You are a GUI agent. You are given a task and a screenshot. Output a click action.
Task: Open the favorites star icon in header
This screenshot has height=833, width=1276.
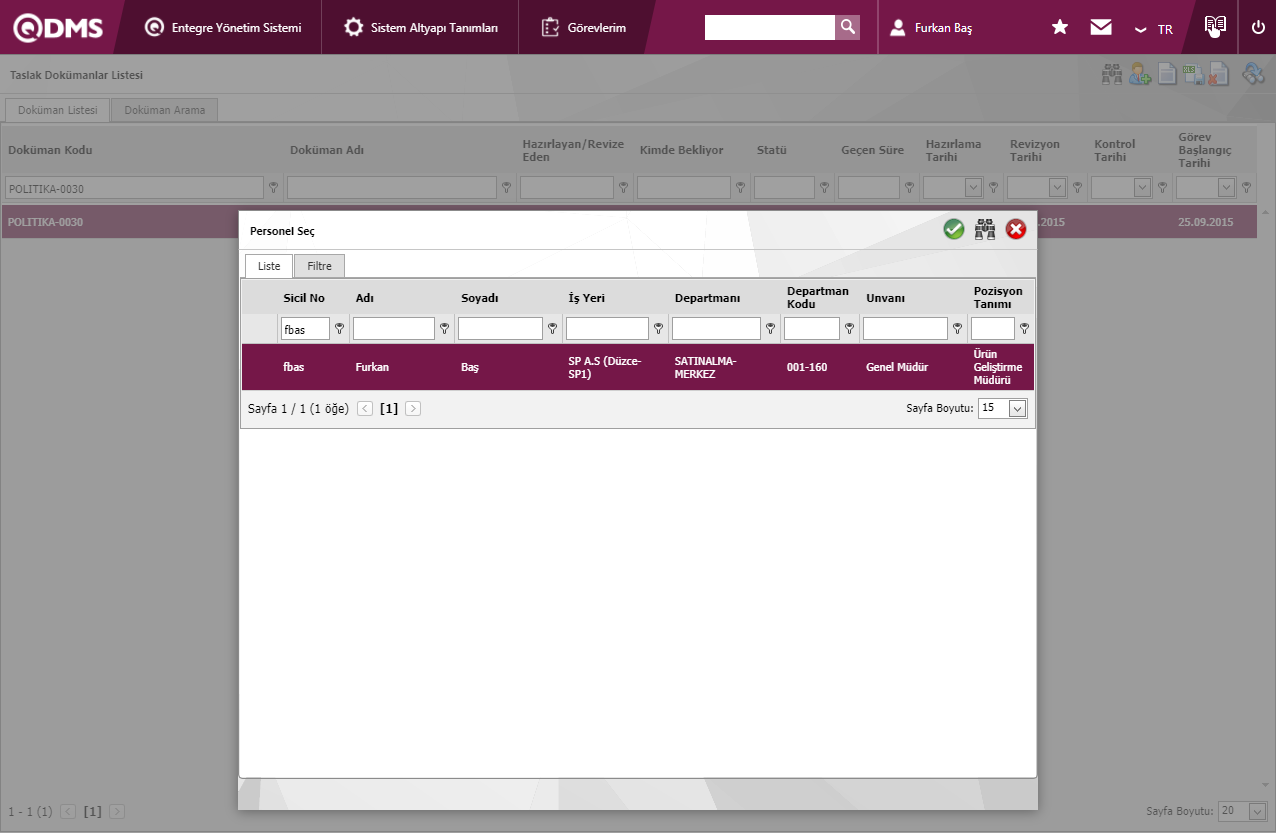click(1060, 28)
